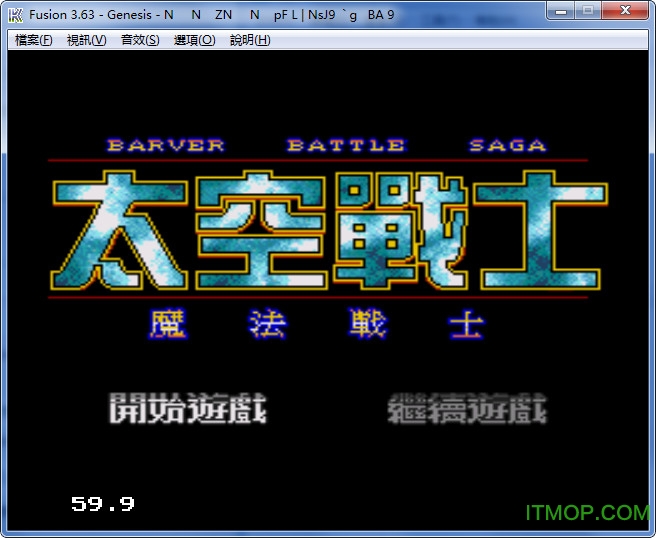Screen dimensions: 656x538
Task: Click the 59.9 FPS counter
Action: 103,504
